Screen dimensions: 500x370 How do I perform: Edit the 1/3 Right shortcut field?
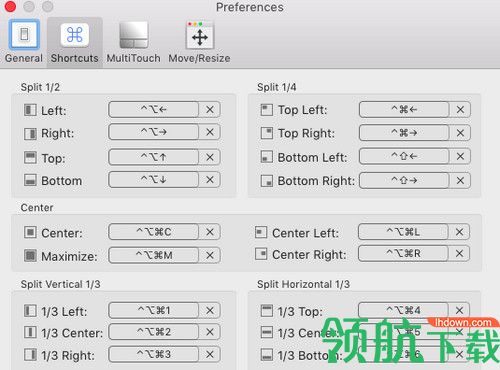point(154,354)
